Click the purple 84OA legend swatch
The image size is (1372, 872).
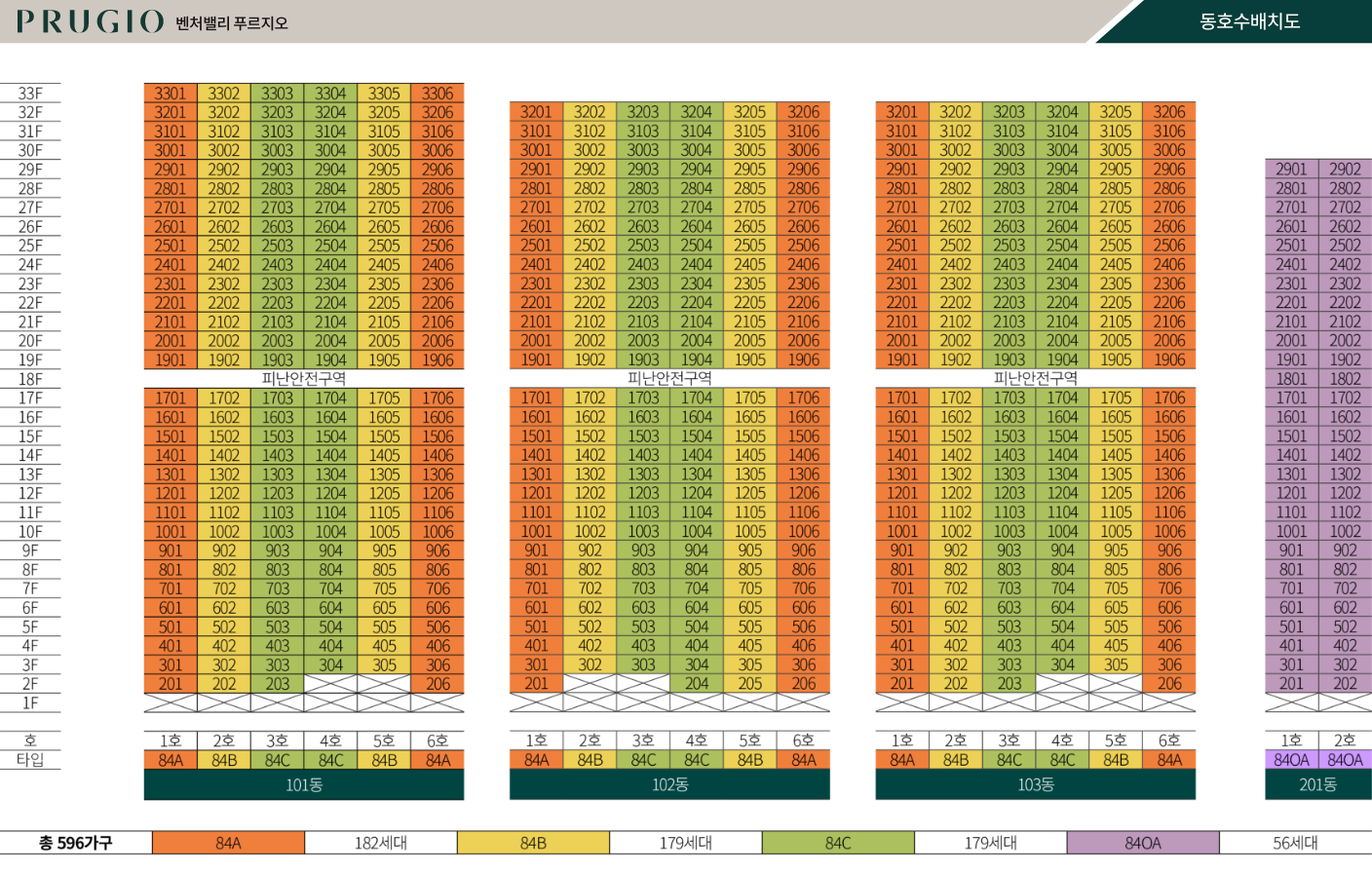pyautogui.click(x=1143, y=843)
